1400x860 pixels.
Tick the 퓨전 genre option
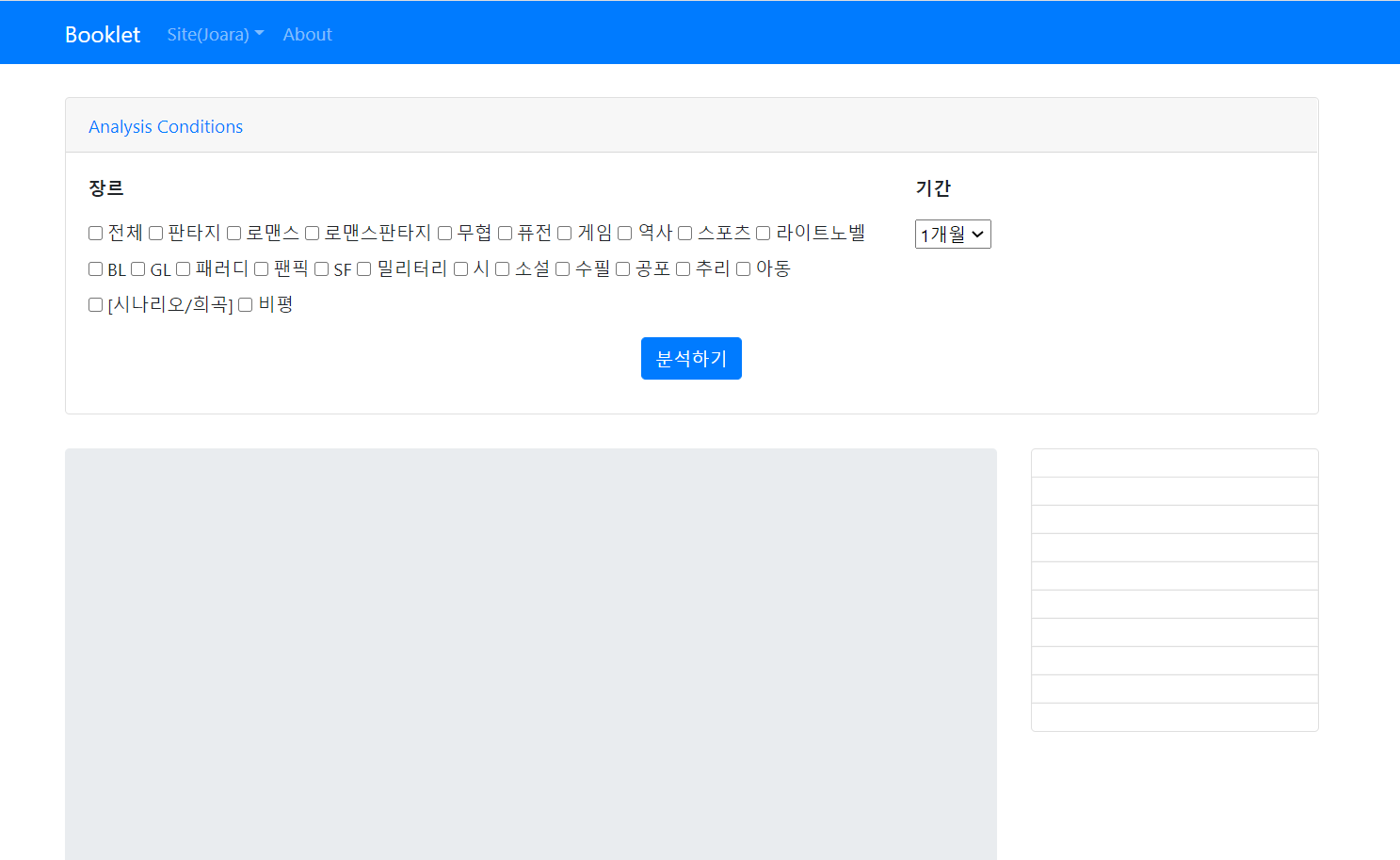(x=506, y=233)
